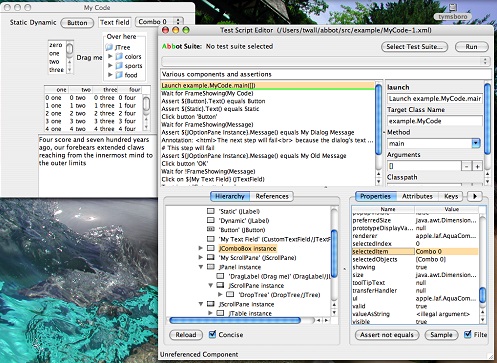Click the tymsboro drive icon on desktop
This screenshot has width=497, height=363.
[x=452, y=7]
